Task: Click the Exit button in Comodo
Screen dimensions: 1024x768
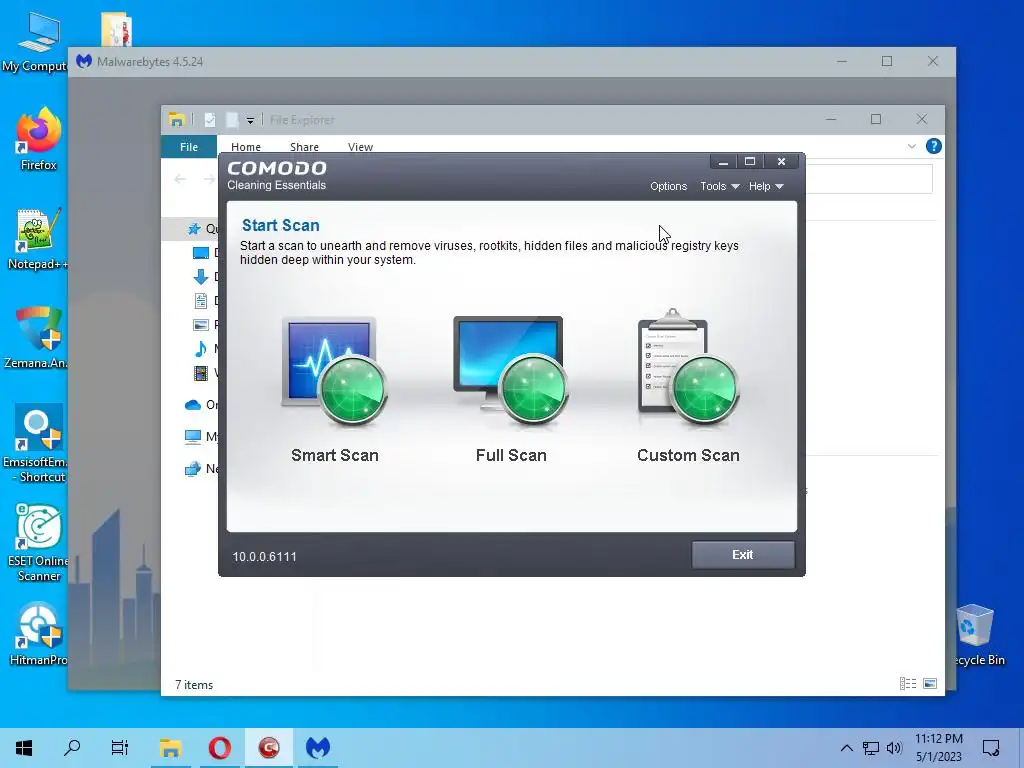Action: pyautogui.click(x=743, y=554)
